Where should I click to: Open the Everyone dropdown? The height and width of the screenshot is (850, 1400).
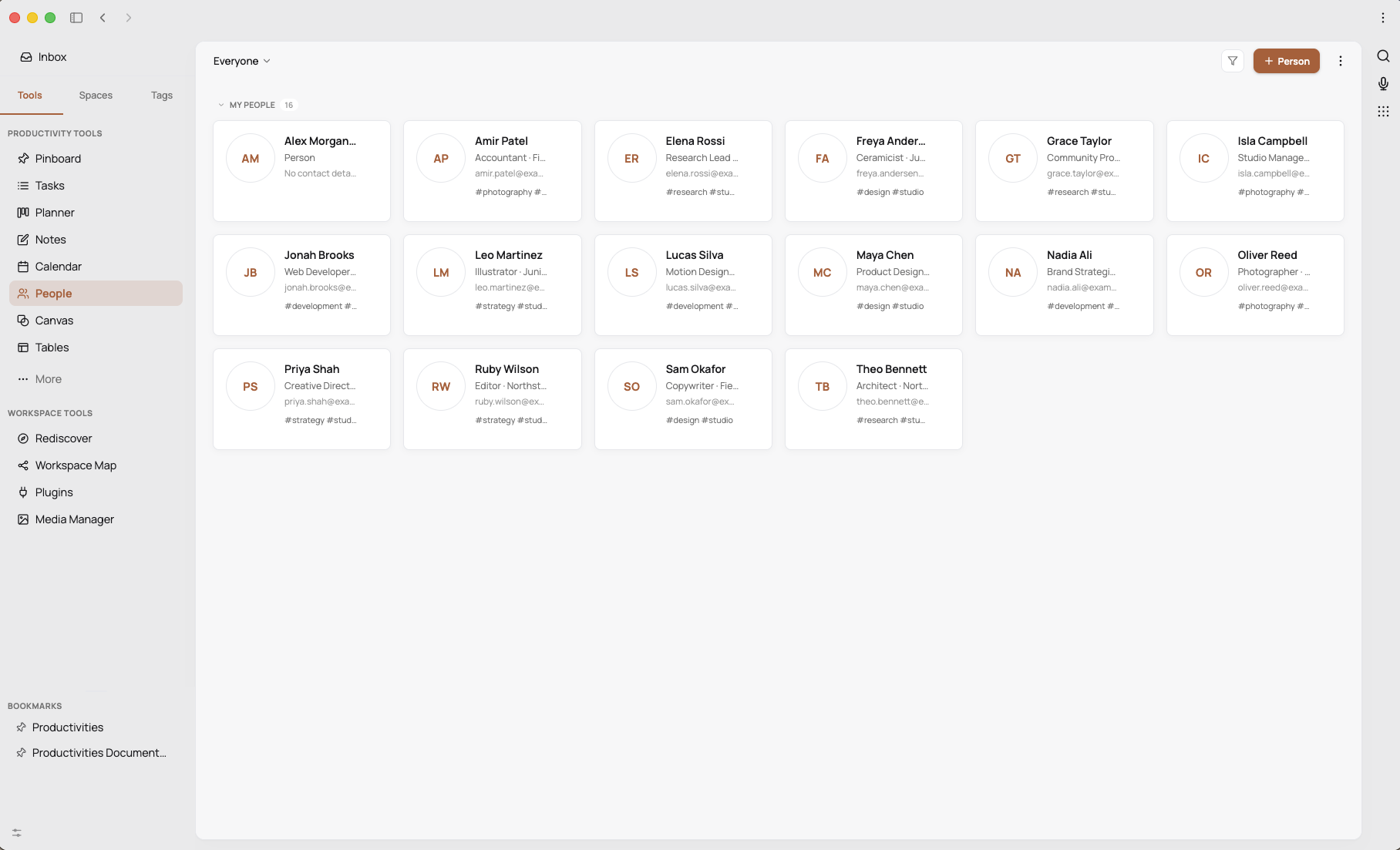click(242, 61)
